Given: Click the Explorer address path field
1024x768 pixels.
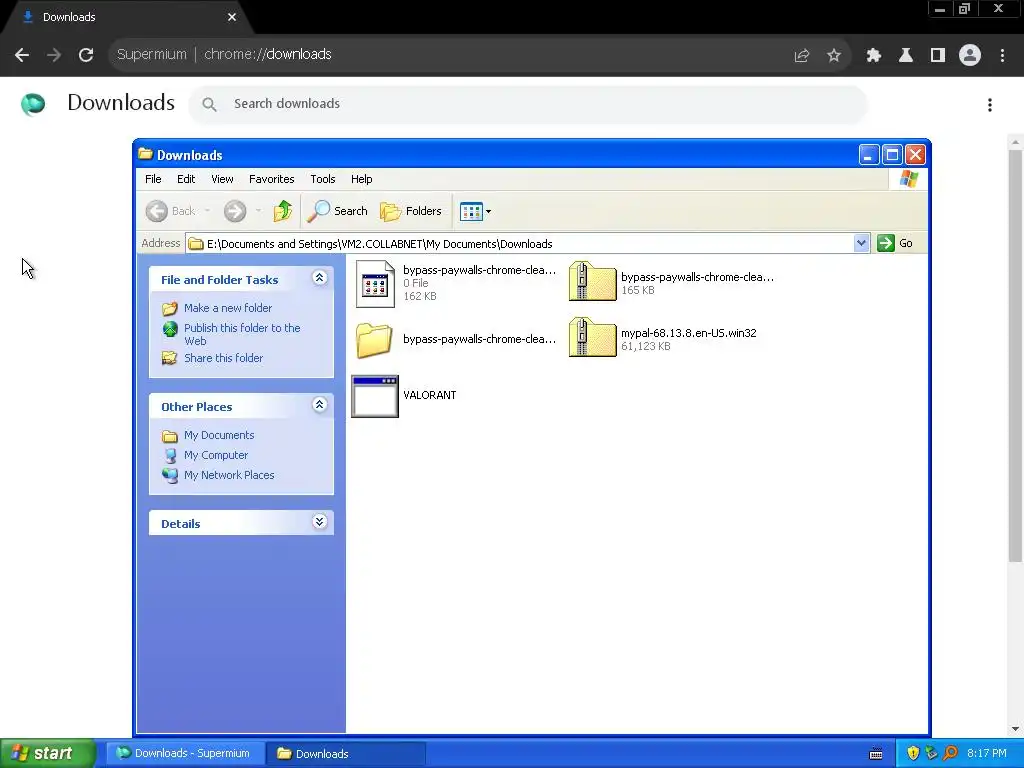Looking at the screenshot, I should click(519, 244).
